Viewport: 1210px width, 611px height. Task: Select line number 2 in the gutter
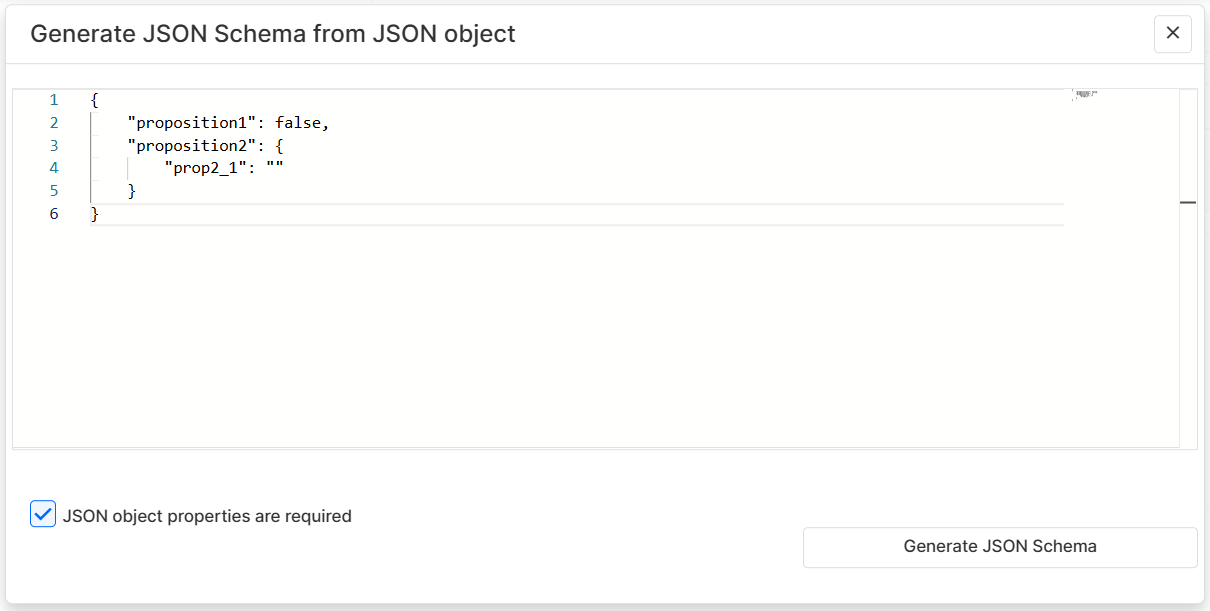54,123
